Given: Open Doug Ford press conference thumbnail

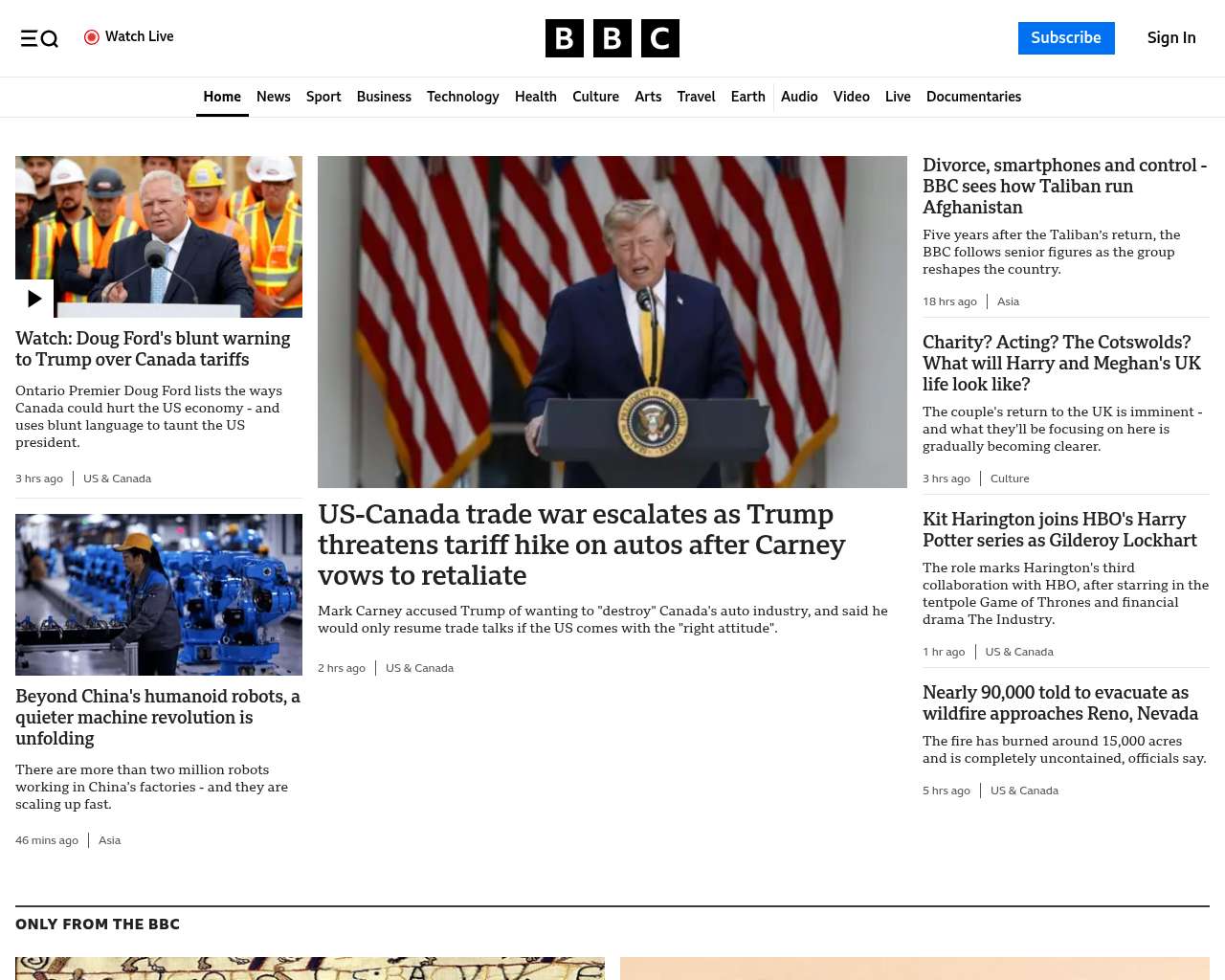Looking at the screenshot, I should [159, 236].
